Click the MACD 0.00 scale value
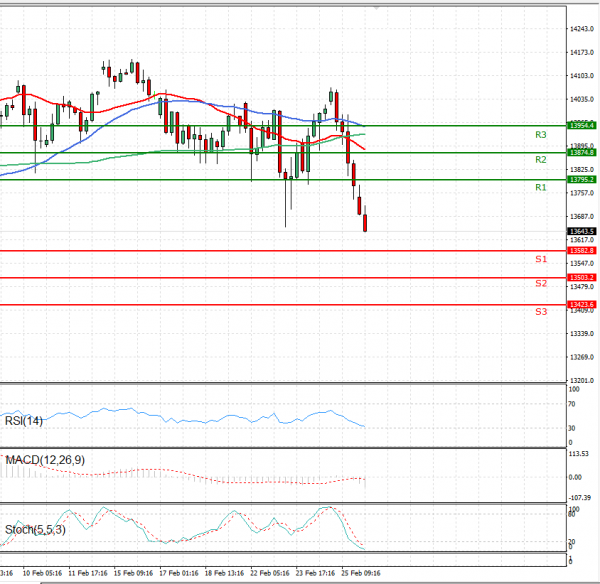 [x=575, y=477]
